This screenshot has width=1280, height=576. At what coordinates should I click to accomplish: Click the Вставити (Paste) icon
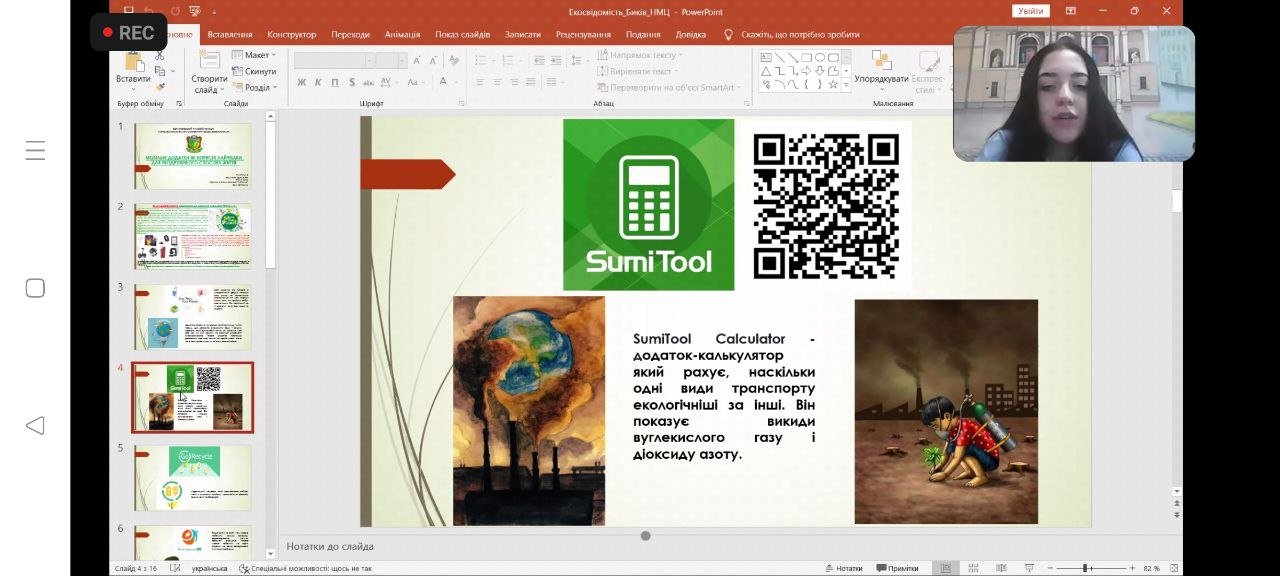pos(132,61)
